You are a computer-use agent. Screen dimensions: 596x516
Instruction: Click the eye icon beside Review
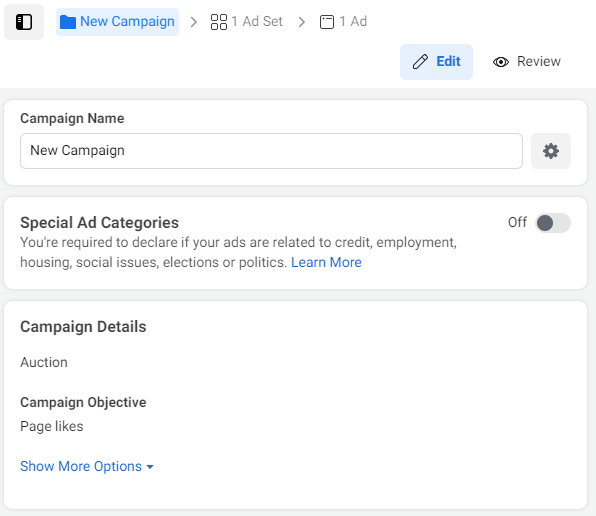(501, 62)
